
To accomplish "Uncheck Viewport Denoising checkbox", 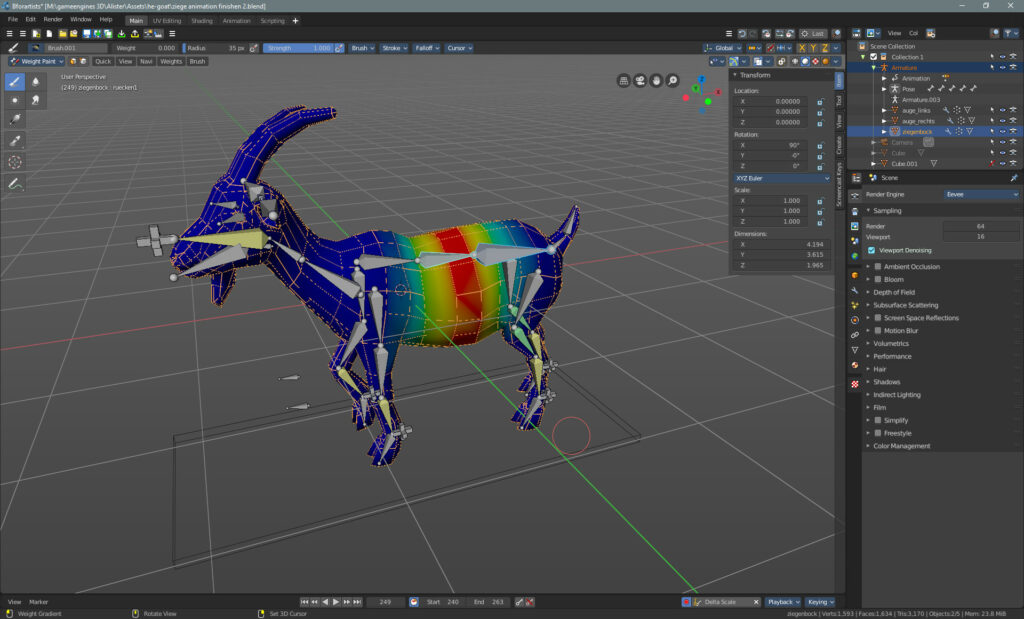I will pos(872,250).
